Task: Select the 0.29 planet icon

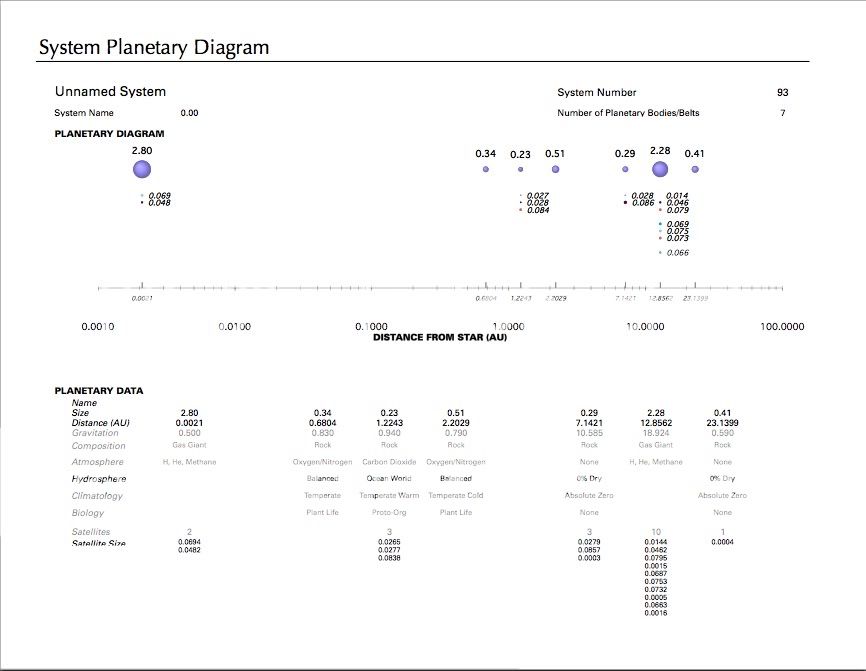Action: (x=625, y=169)
